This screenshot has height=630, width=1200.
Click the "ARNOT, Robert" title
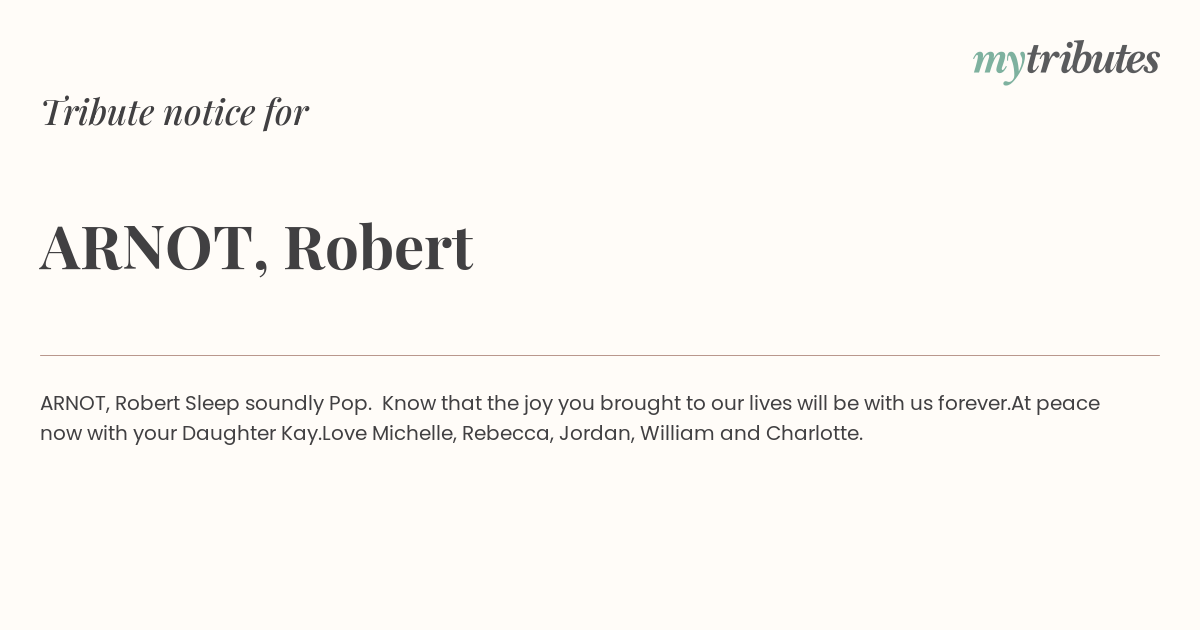pos(256,247)
